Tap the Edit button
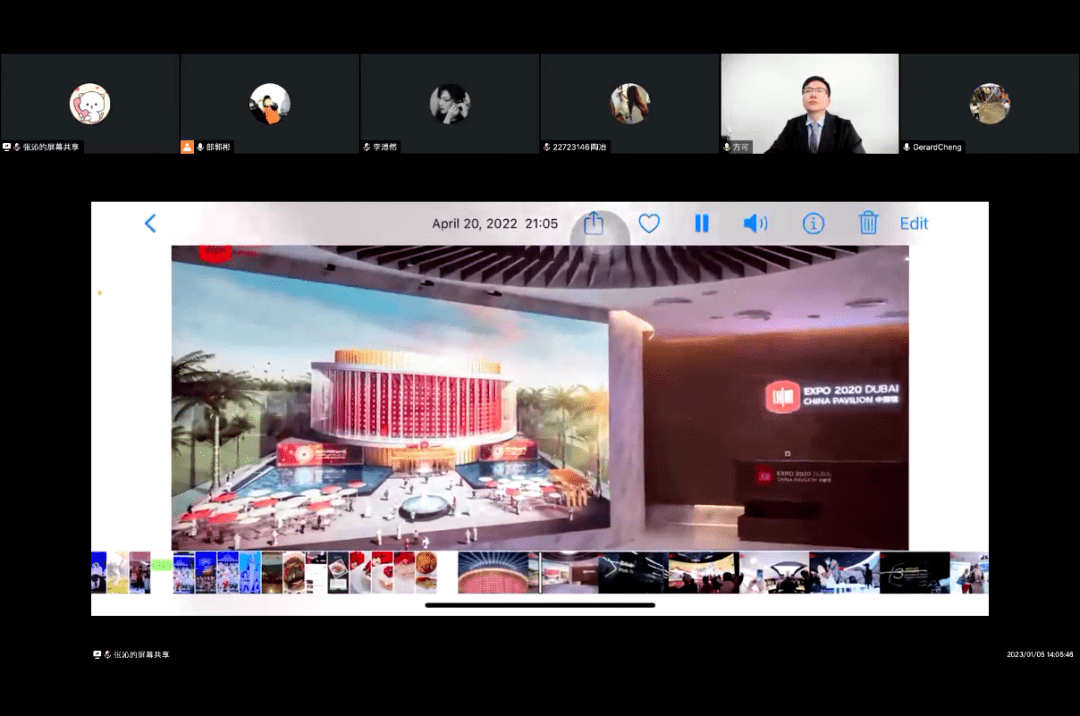The height and width of the screenshot is (716, 1080). (x=914, y=223)
